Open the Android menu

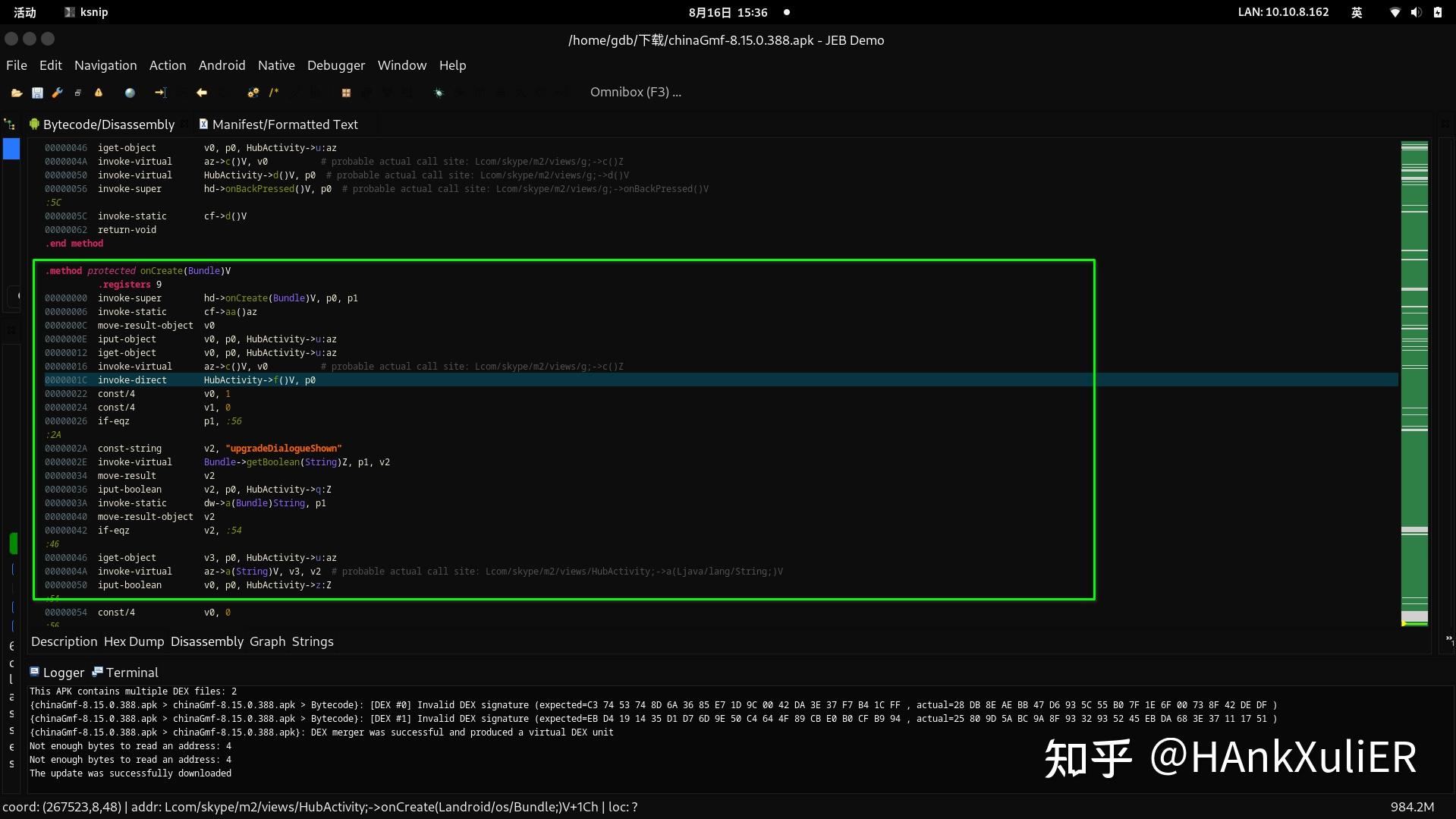[x=221, y=65]
